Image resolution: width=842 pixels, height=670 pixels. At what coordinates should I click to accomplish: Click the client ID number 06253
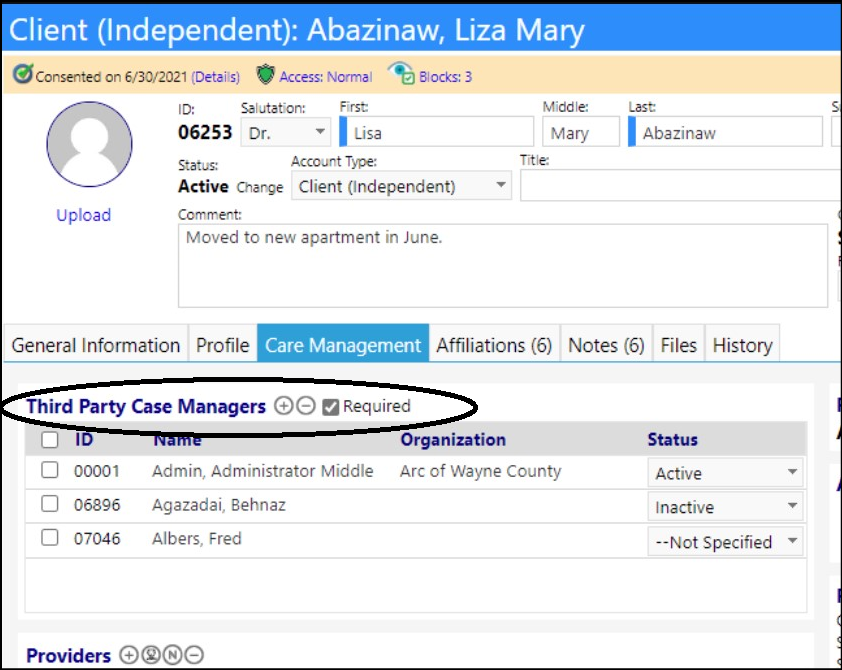coord(205,132)
